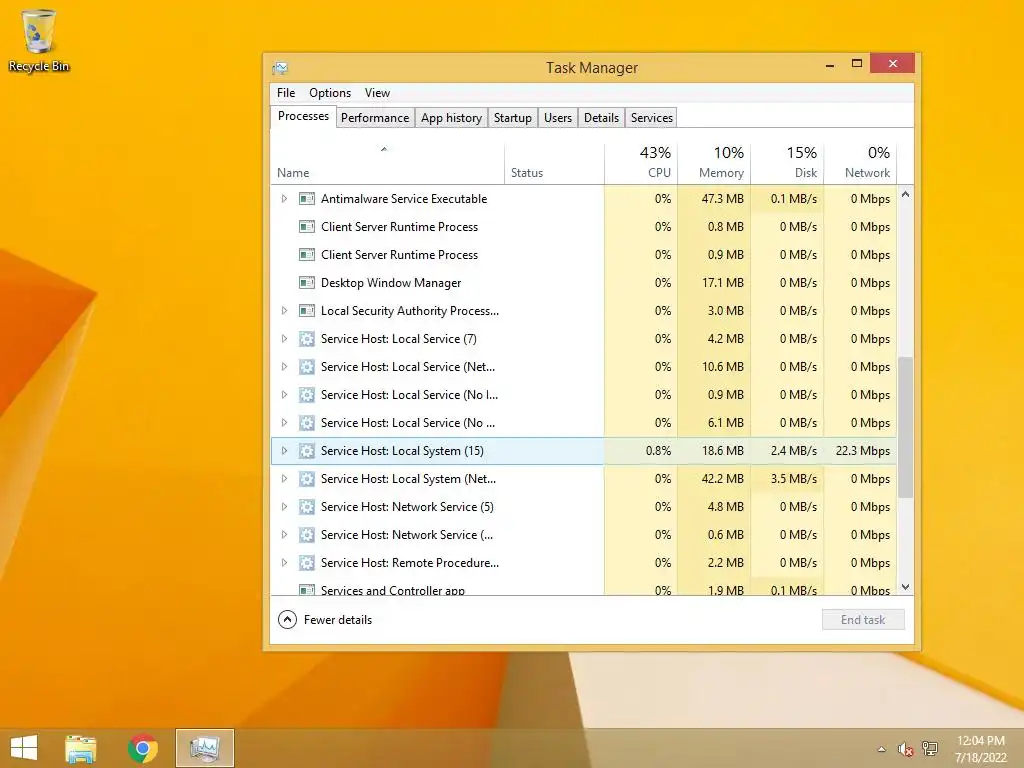Expand Service Host: Local System (Net...)
The height and width of the screenshot is (768, 1024).
pyautogui.click(x=284, y=479)
